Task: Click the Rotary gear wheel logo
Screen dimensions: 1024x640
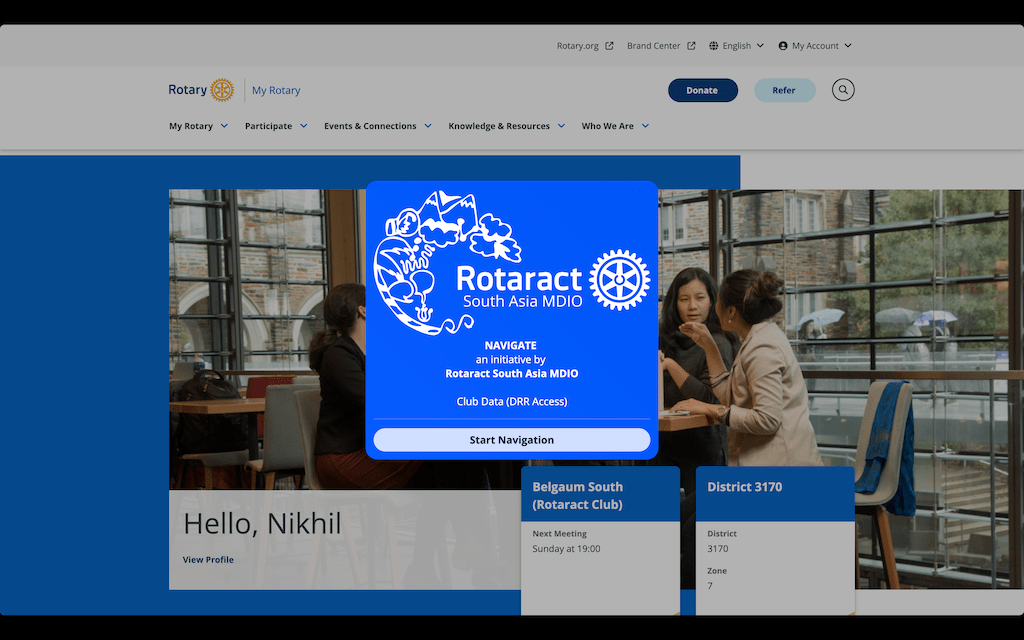Action: click(x=222, y=90)
